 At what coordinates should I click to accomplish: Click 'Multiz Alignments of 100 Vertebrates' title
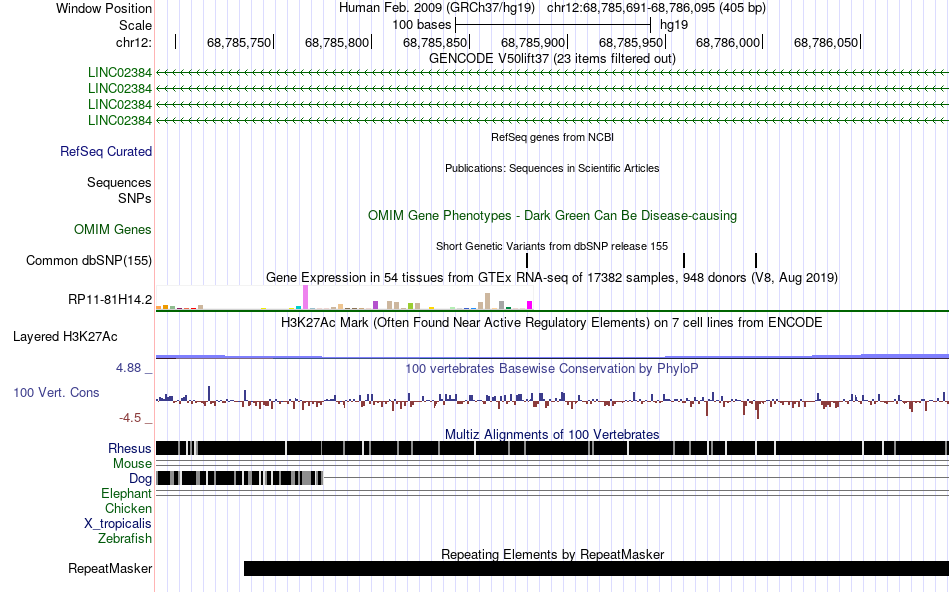(552, 434)
